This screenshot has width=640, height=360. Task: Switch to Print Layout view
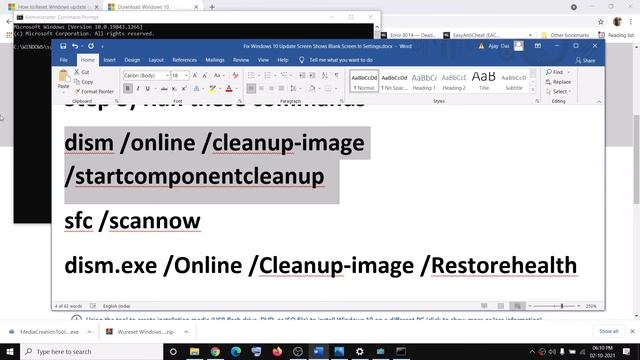pyautogui.click(x=501, y=306)
